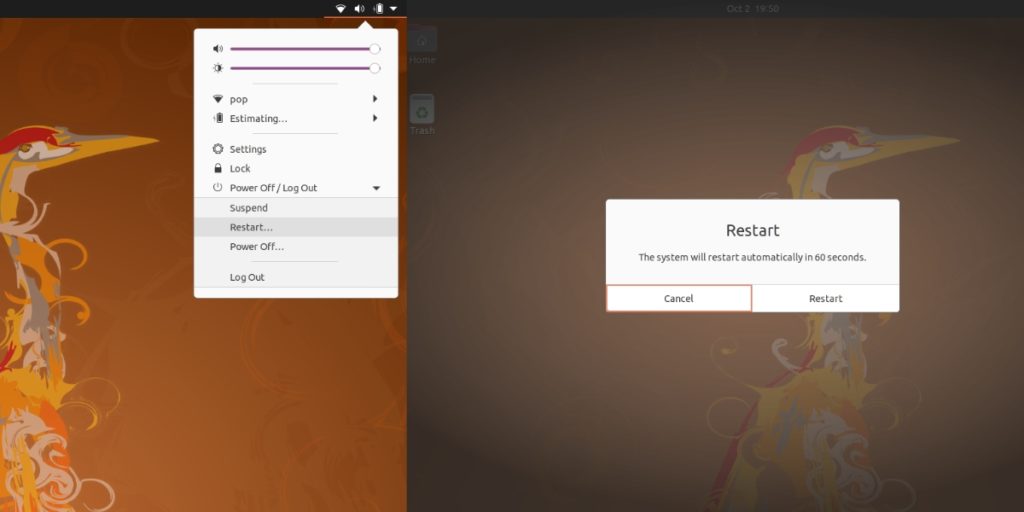Viewport: 1024px width, 512px height.
Task: Click the Wi-Fi icon next to pop
Action: pyautogui.click(x=218, y=99)
